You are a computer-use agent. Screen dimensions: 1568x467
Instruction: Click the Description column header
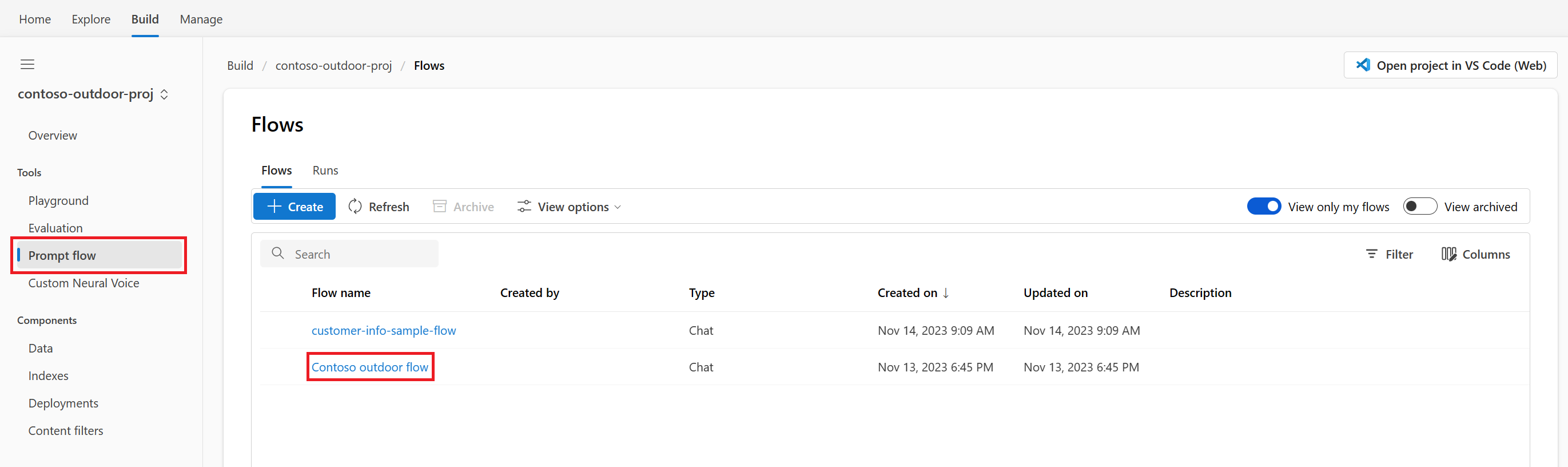click(x=1200, y=293)
